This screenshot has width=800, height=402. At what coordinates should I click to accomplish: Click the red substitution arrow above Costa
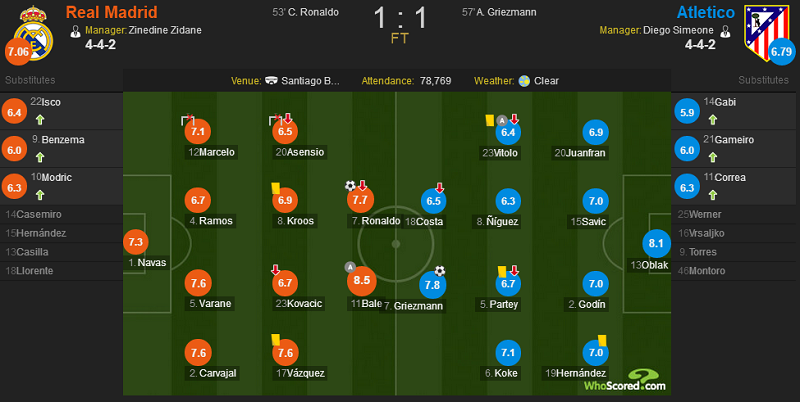(x=439, y=188)
